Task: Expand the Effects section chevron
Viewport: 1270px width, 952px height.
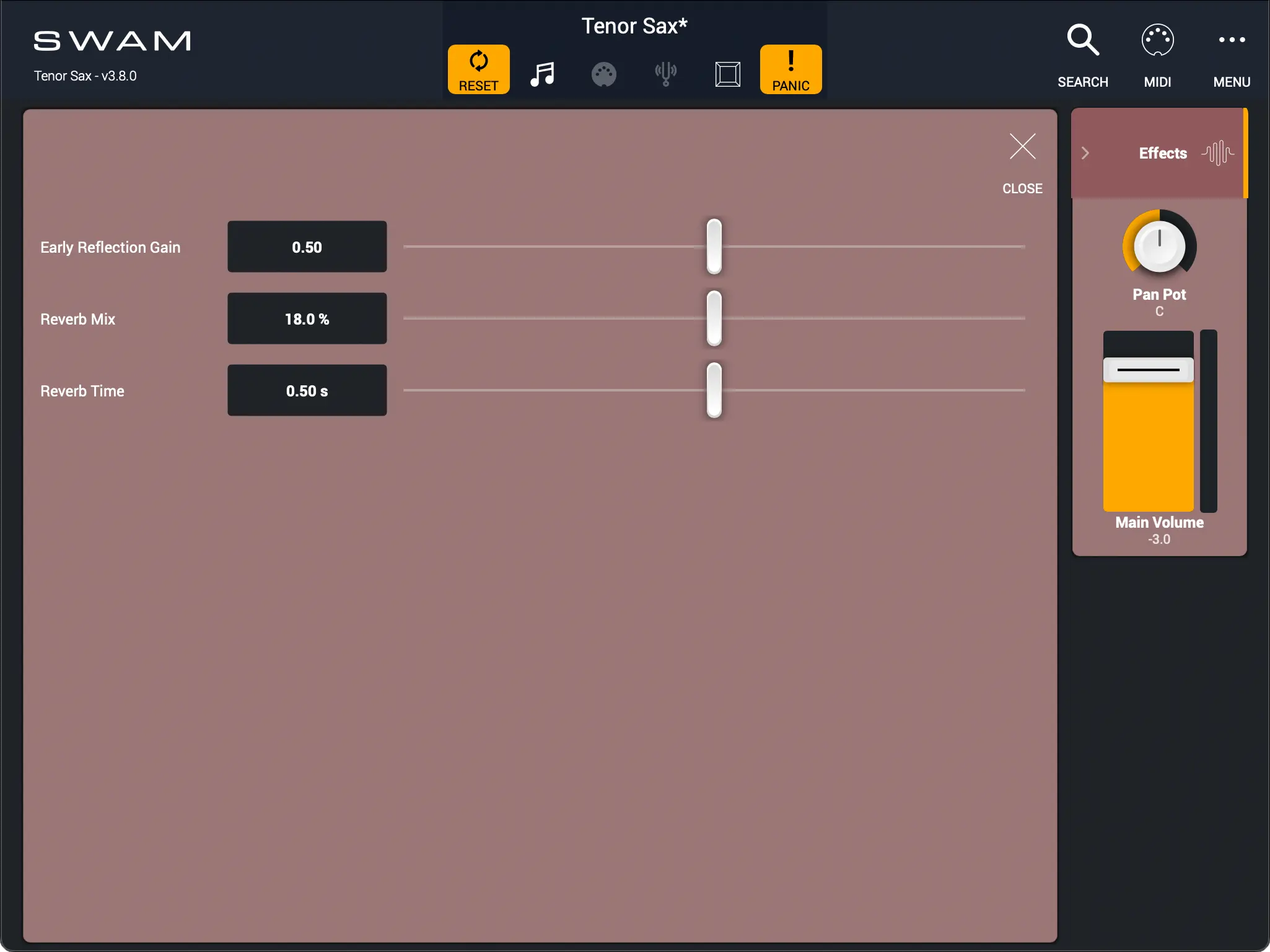Action: click(x=1085, y=153)
